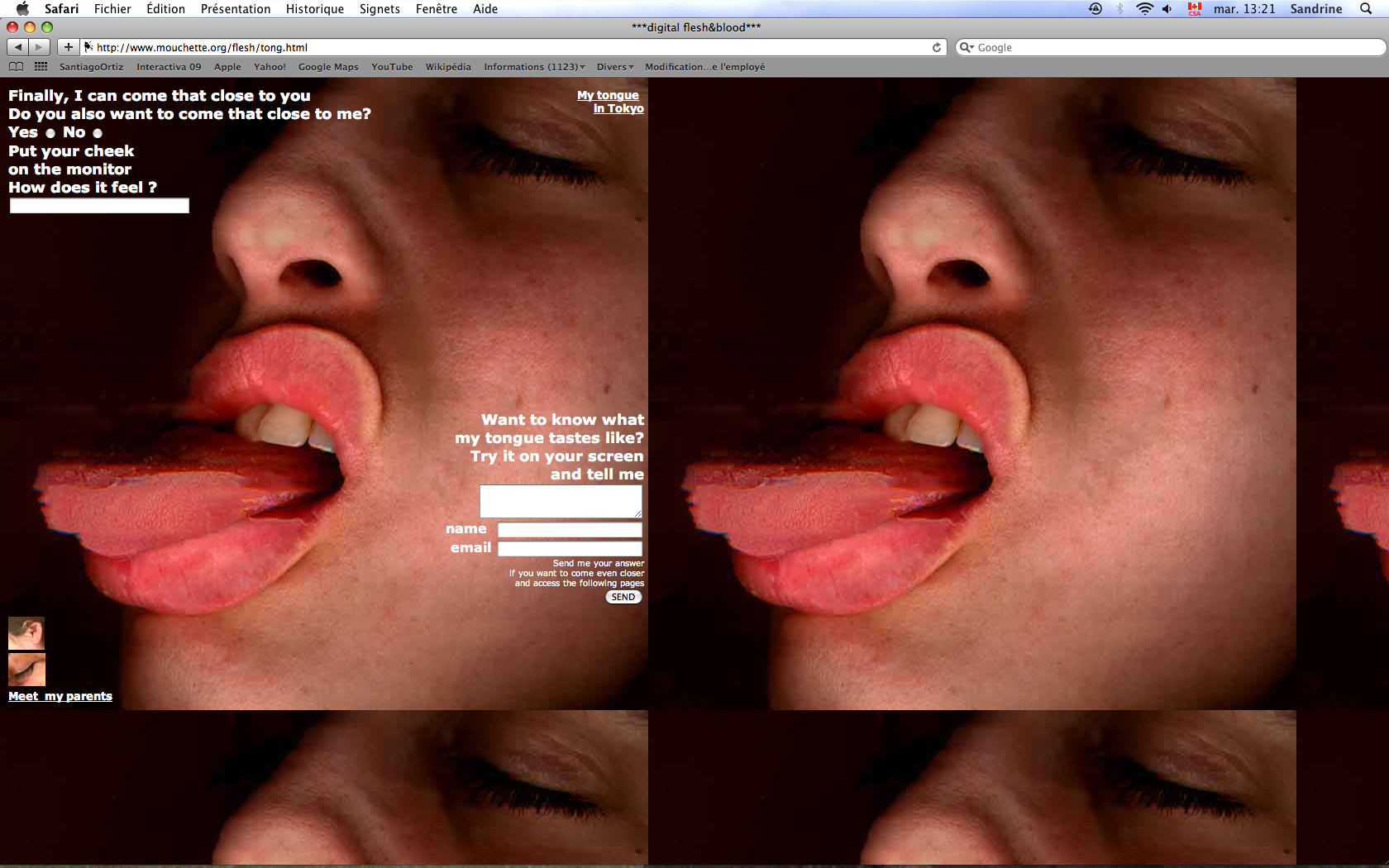Open the Fichier menu

112,9
